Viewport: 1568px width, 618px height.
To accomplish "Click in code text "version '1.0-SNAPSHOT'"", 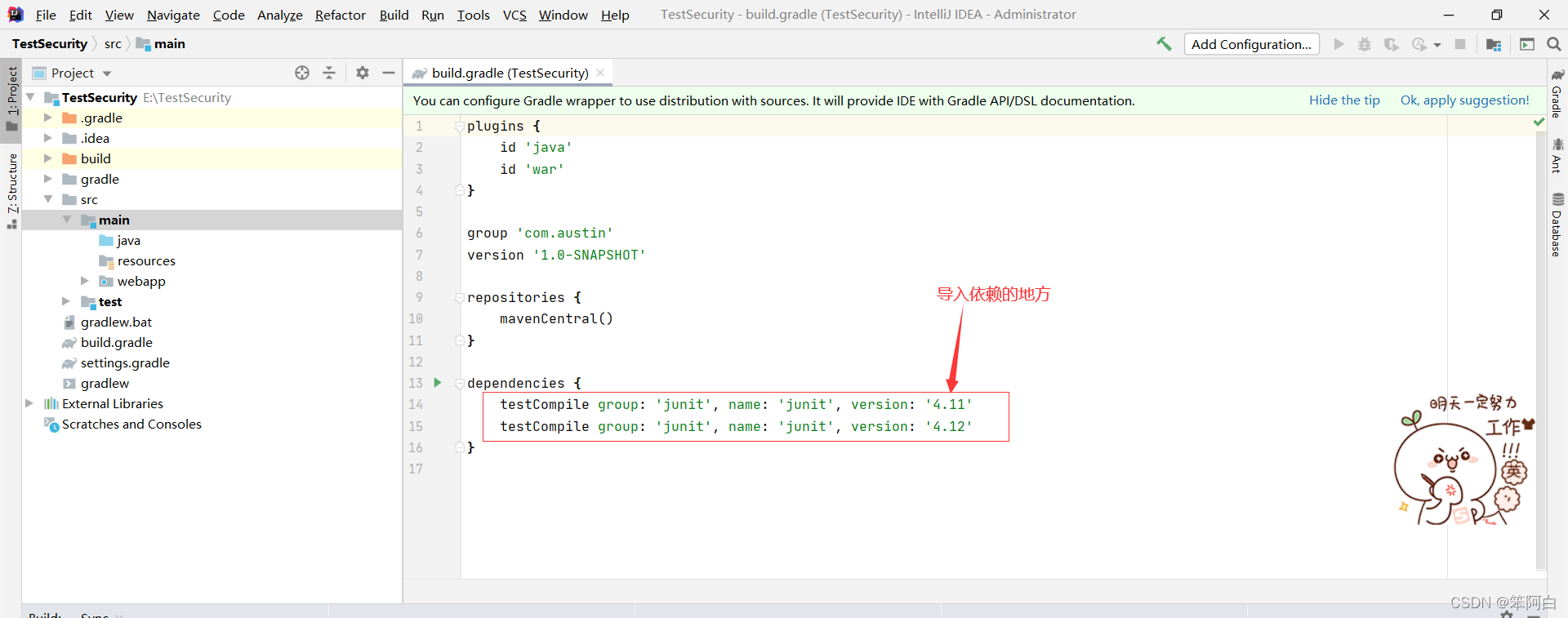I will point(556,255).
